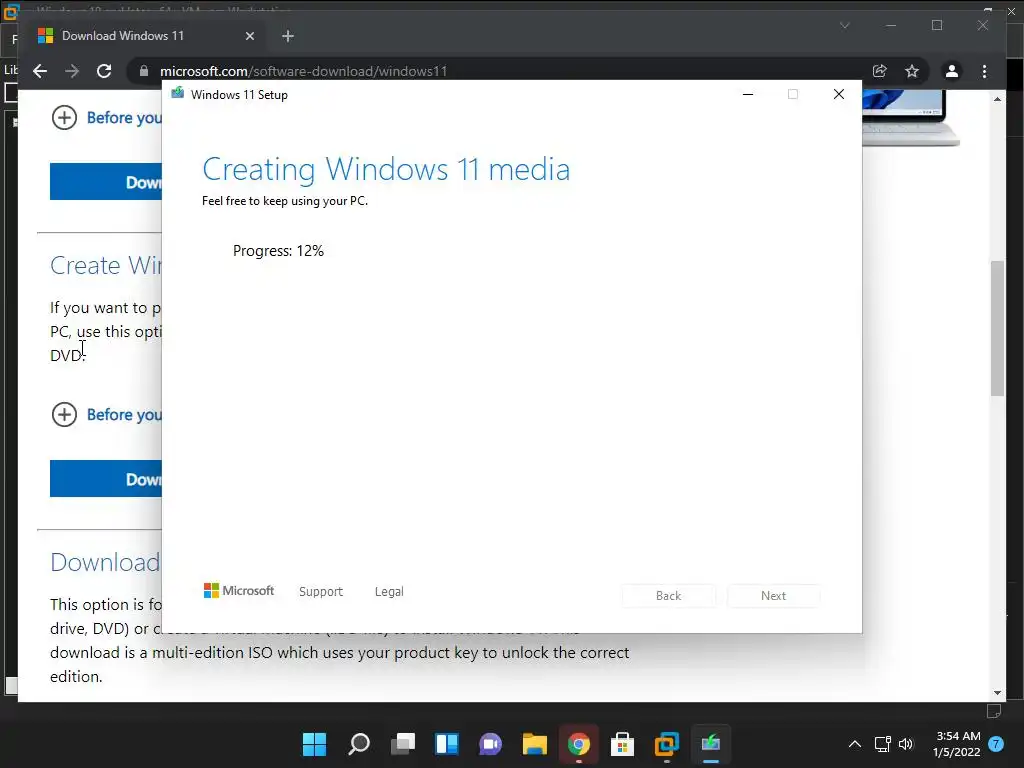Show hidden system tray icons

point(854,744)
